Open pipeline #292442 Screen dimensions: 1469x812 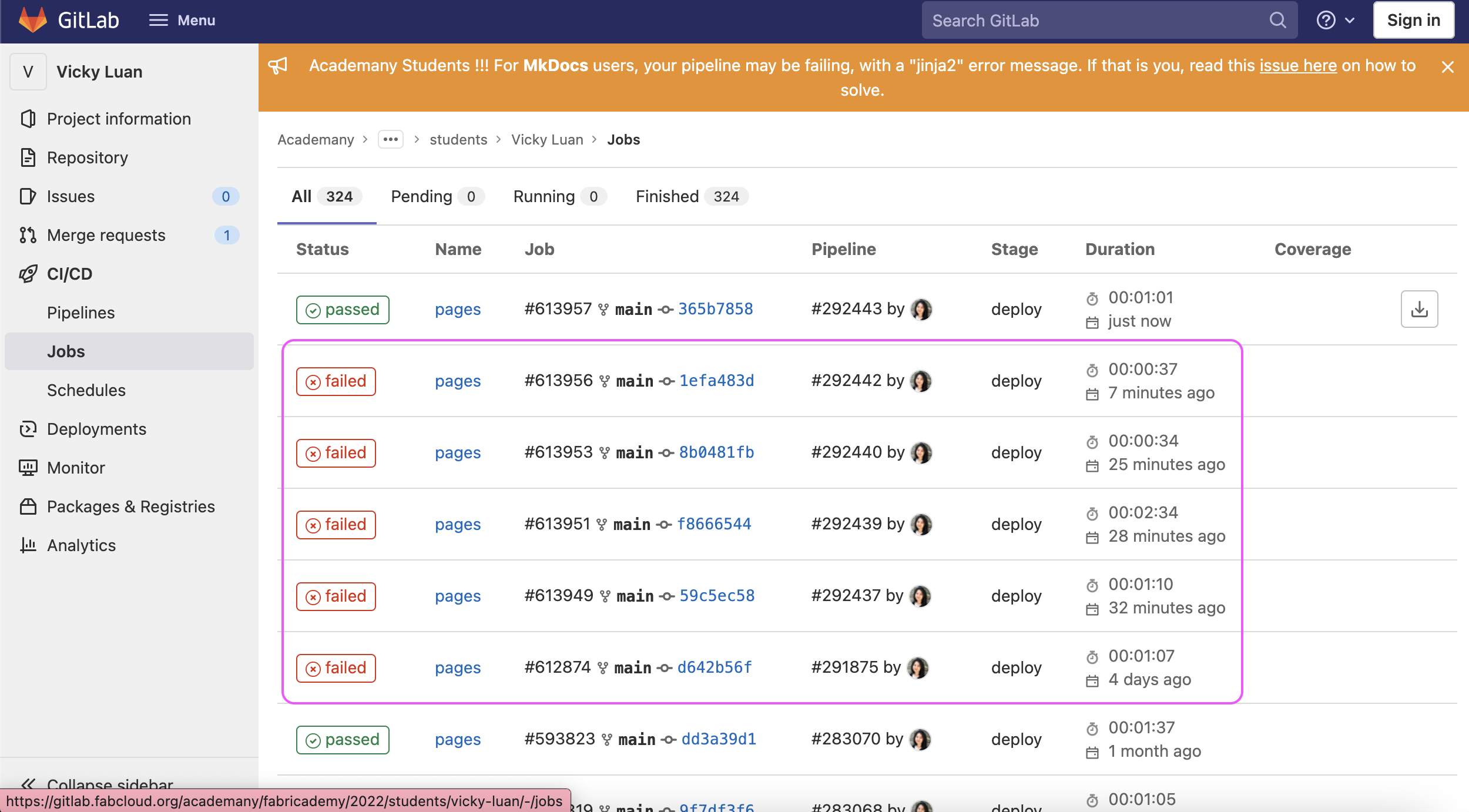point(847,381)
